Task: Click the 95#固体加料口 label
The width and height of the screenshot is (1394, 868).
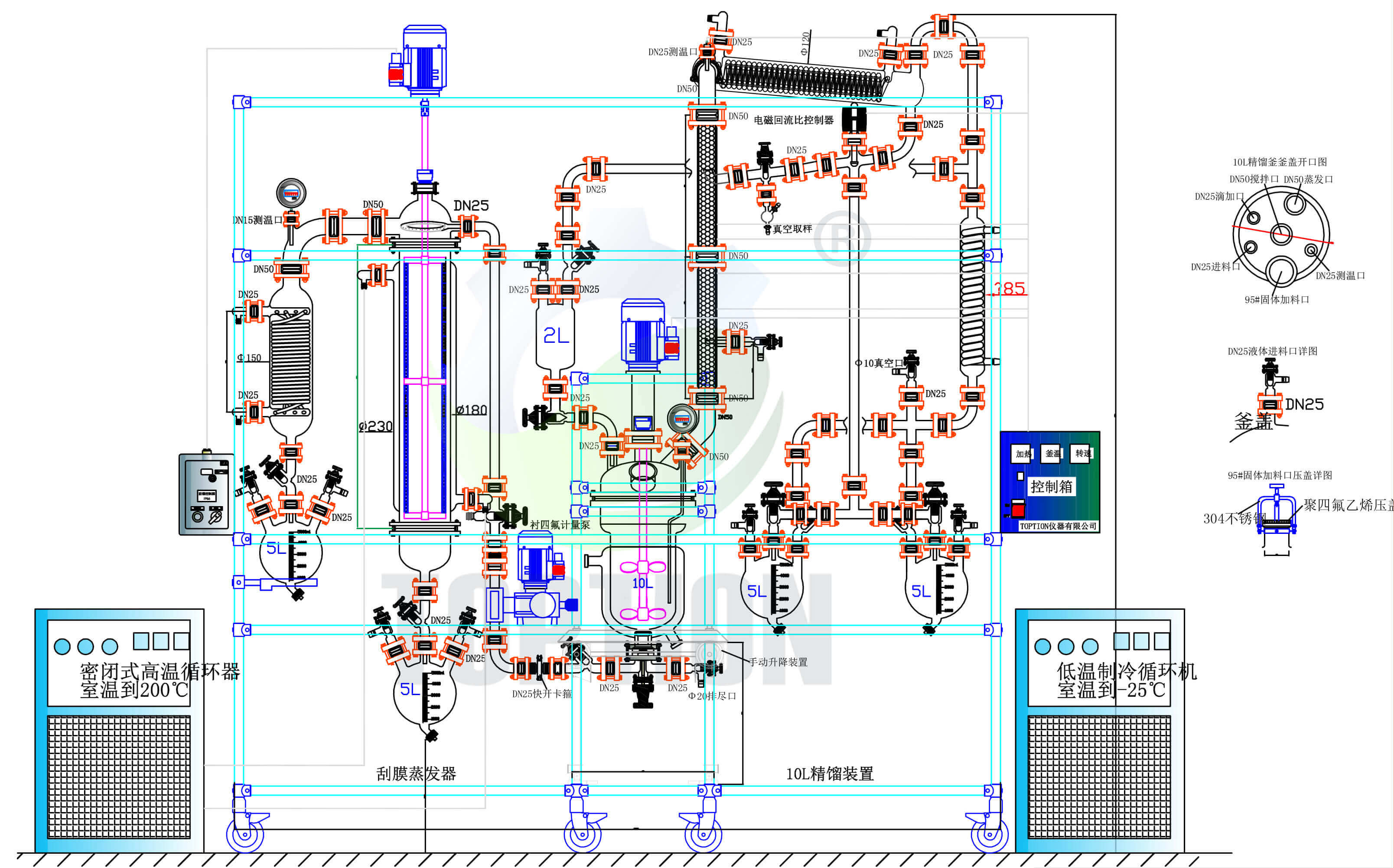Action: pos(1276,300)
